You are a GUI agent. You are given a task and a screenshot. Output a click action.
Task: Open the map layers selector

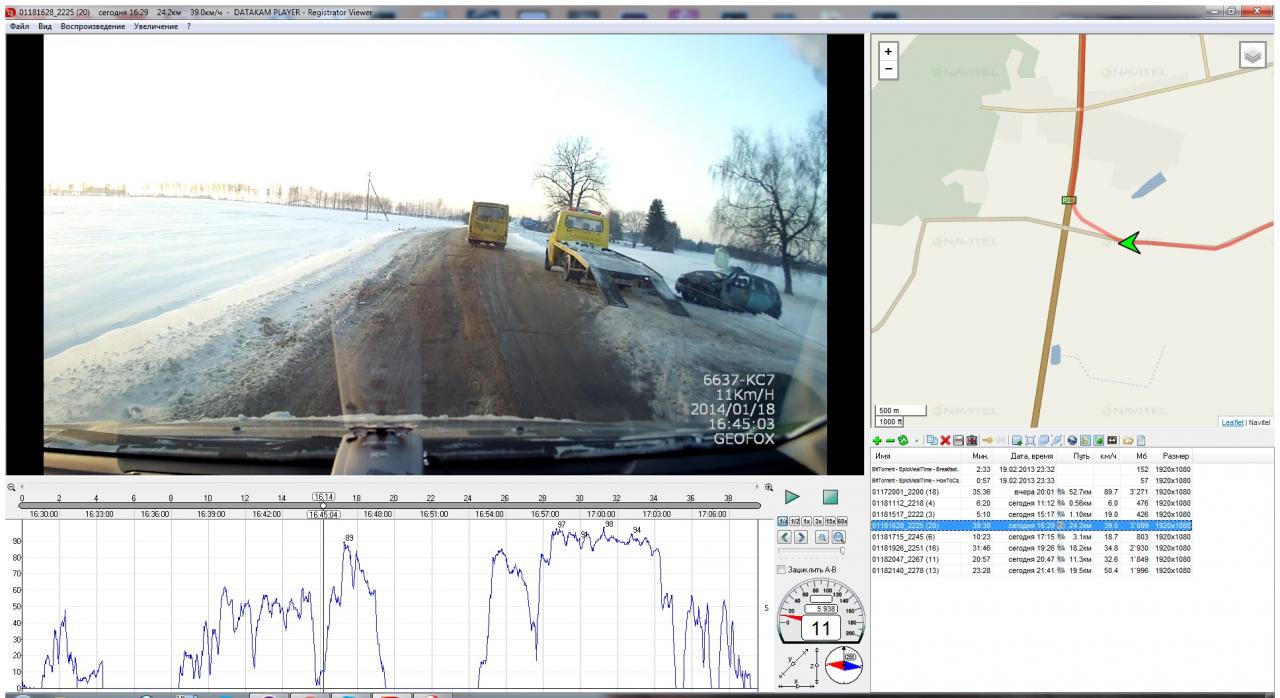(x=1252, y=56)
